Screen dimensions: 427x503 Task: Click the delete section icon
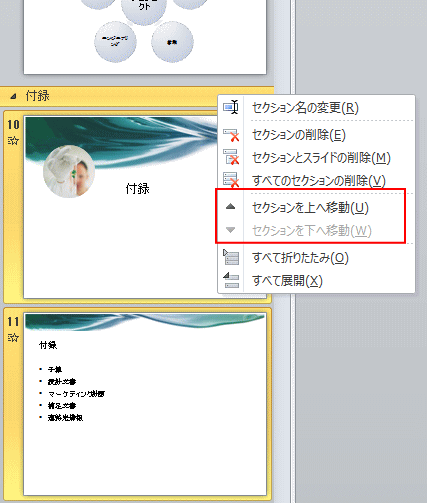231,135
